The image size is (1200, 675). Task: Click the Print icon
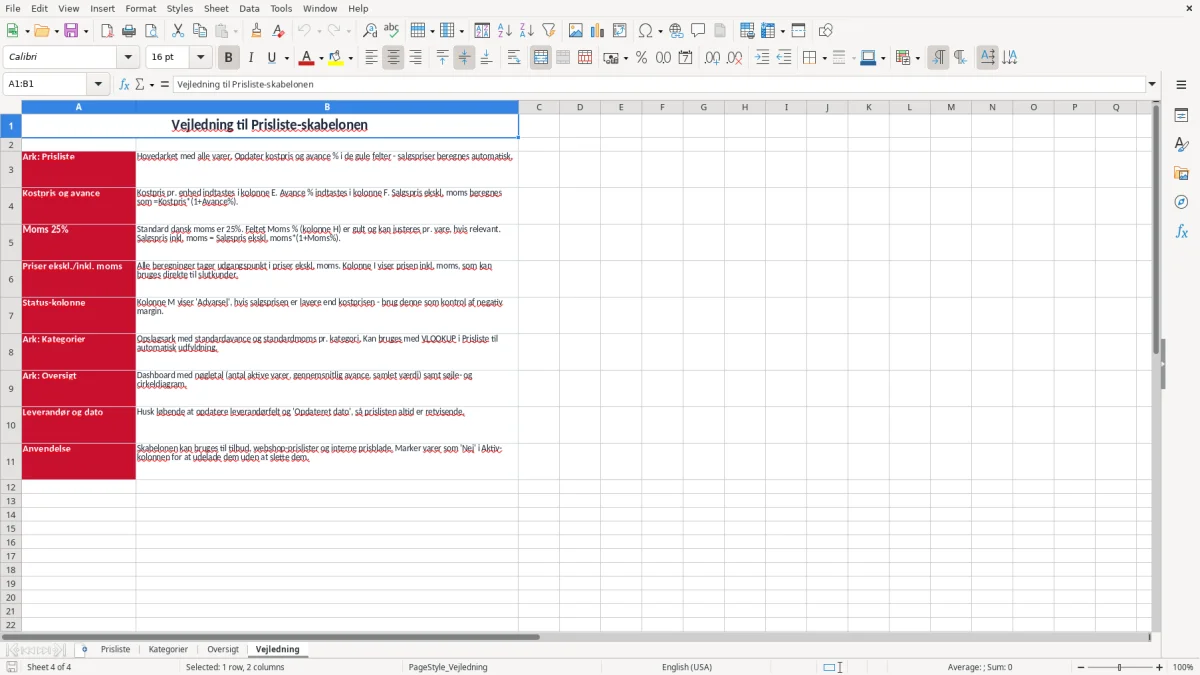129,31
